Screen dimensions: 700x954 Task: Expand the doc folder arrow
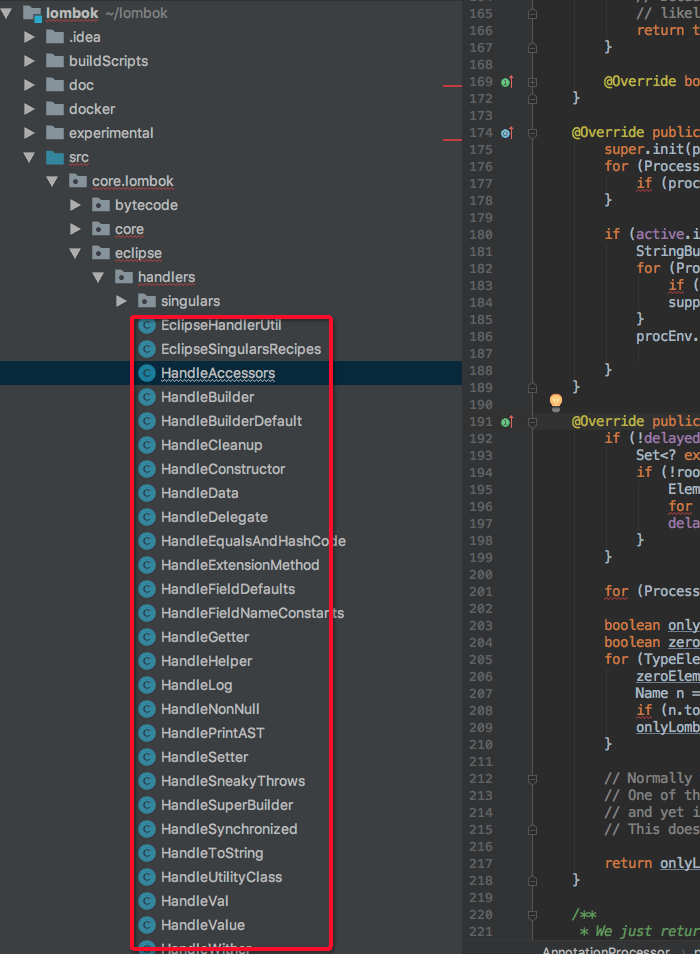pos(29,85)
